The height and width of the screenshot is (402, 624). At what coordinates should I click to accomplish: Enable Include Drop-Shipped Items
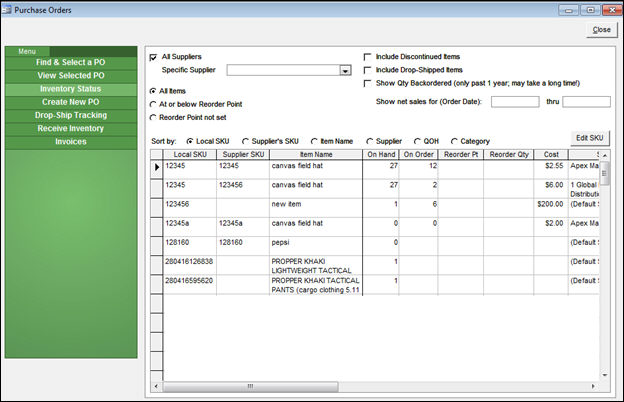coord(367,70)
